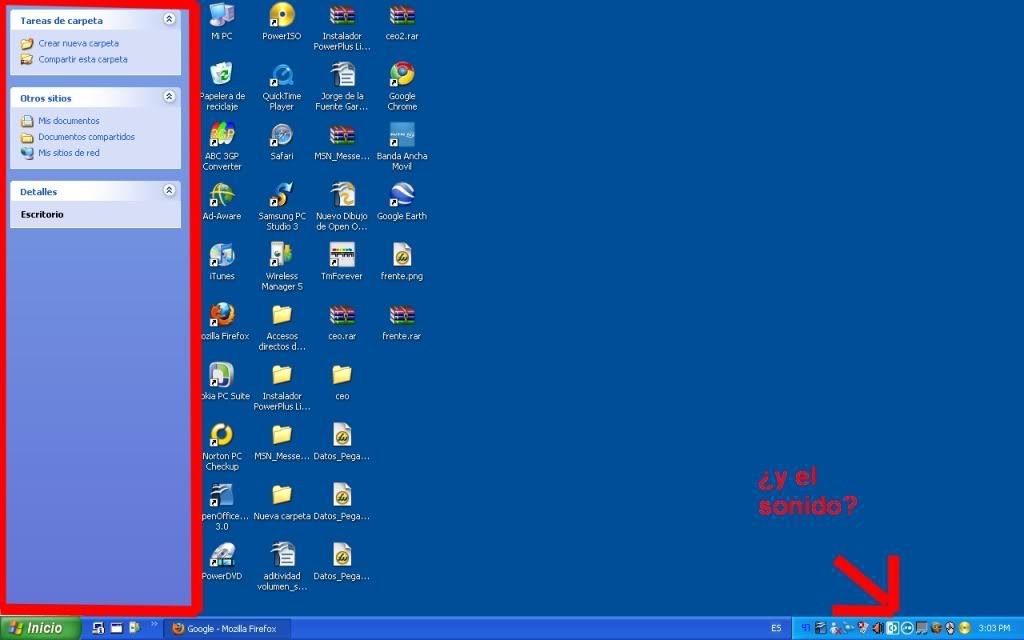Open the Mis documentos link

68,121
